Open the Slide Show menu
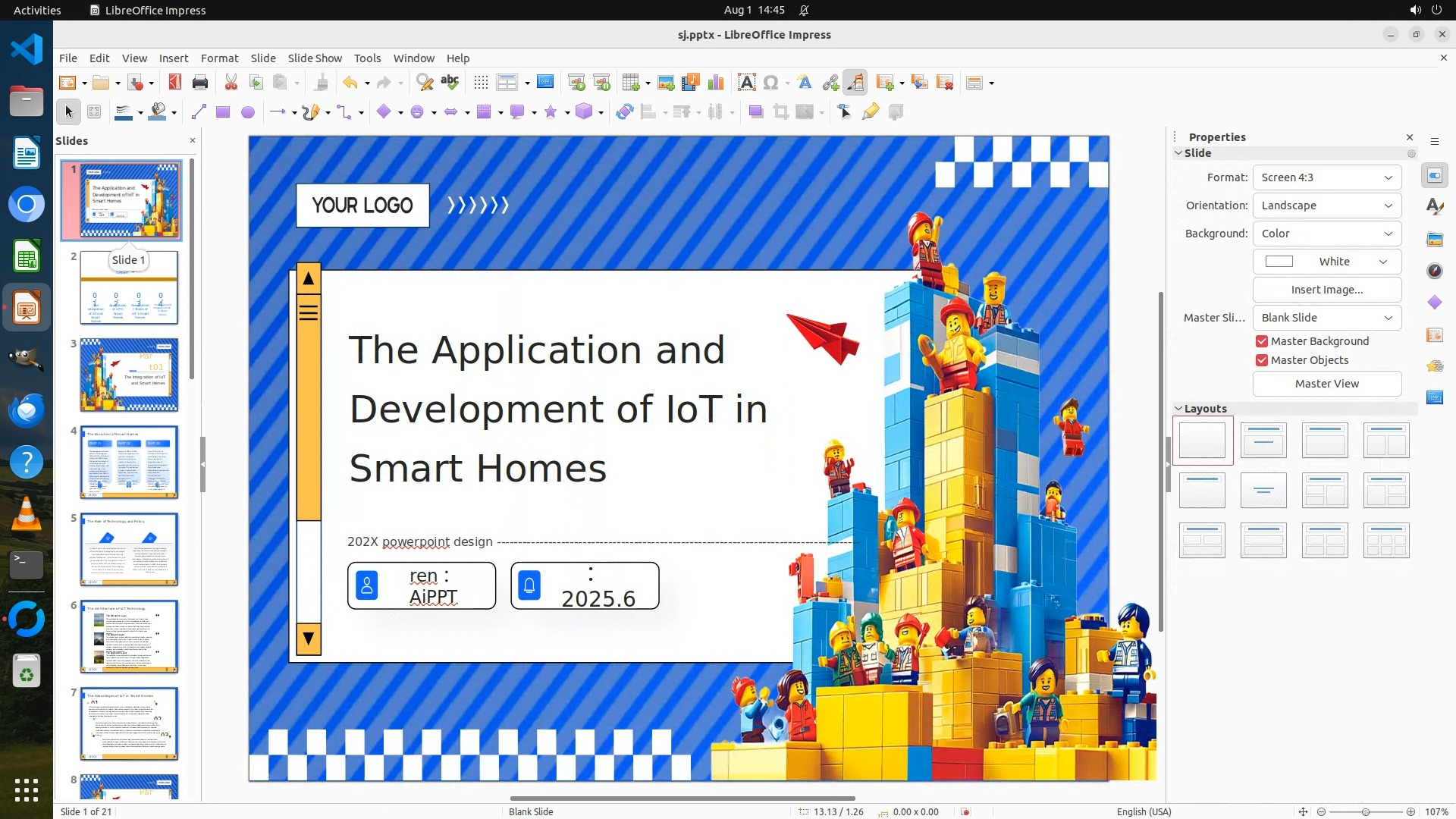The image size is (1456, 819). 314,58
